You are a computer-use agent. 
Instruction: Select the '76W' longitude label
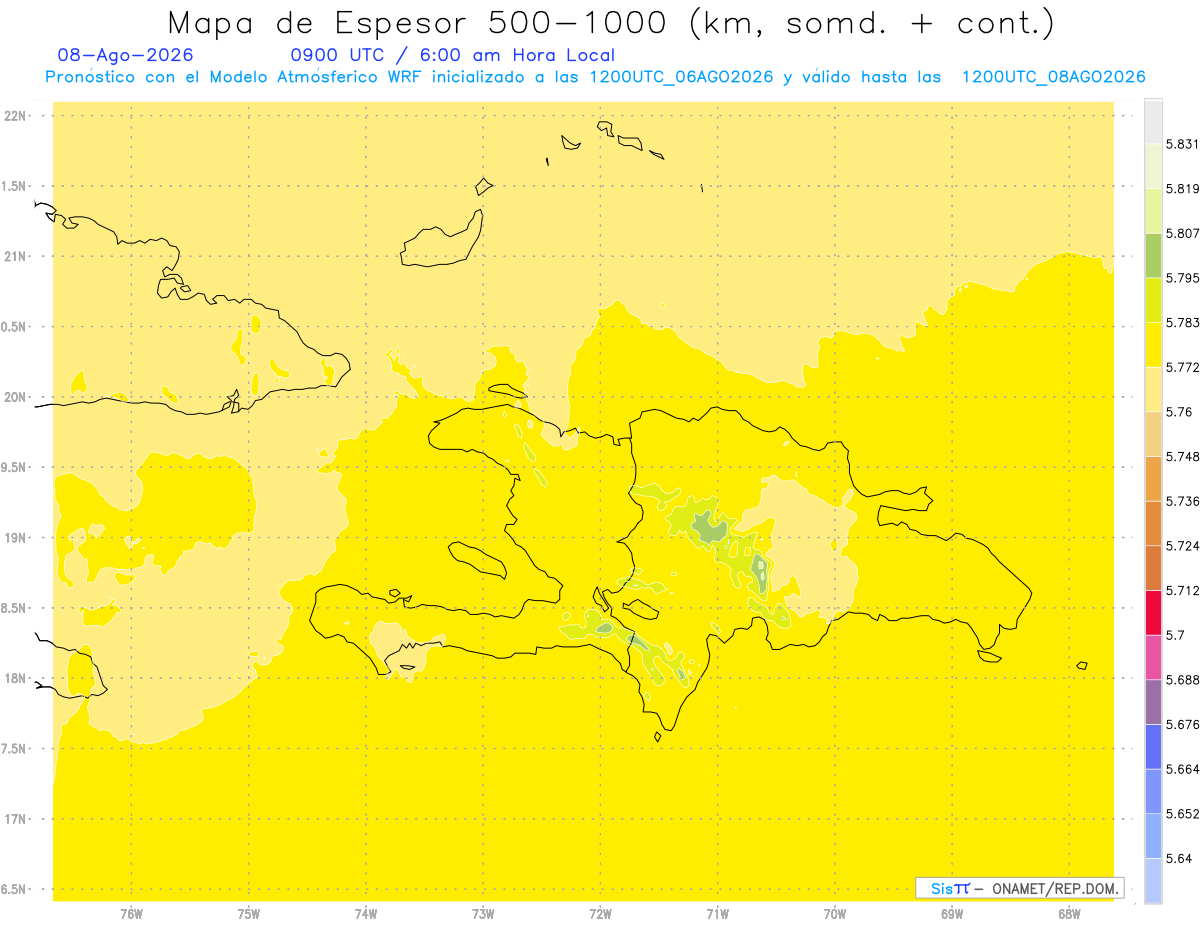[131, 914]
